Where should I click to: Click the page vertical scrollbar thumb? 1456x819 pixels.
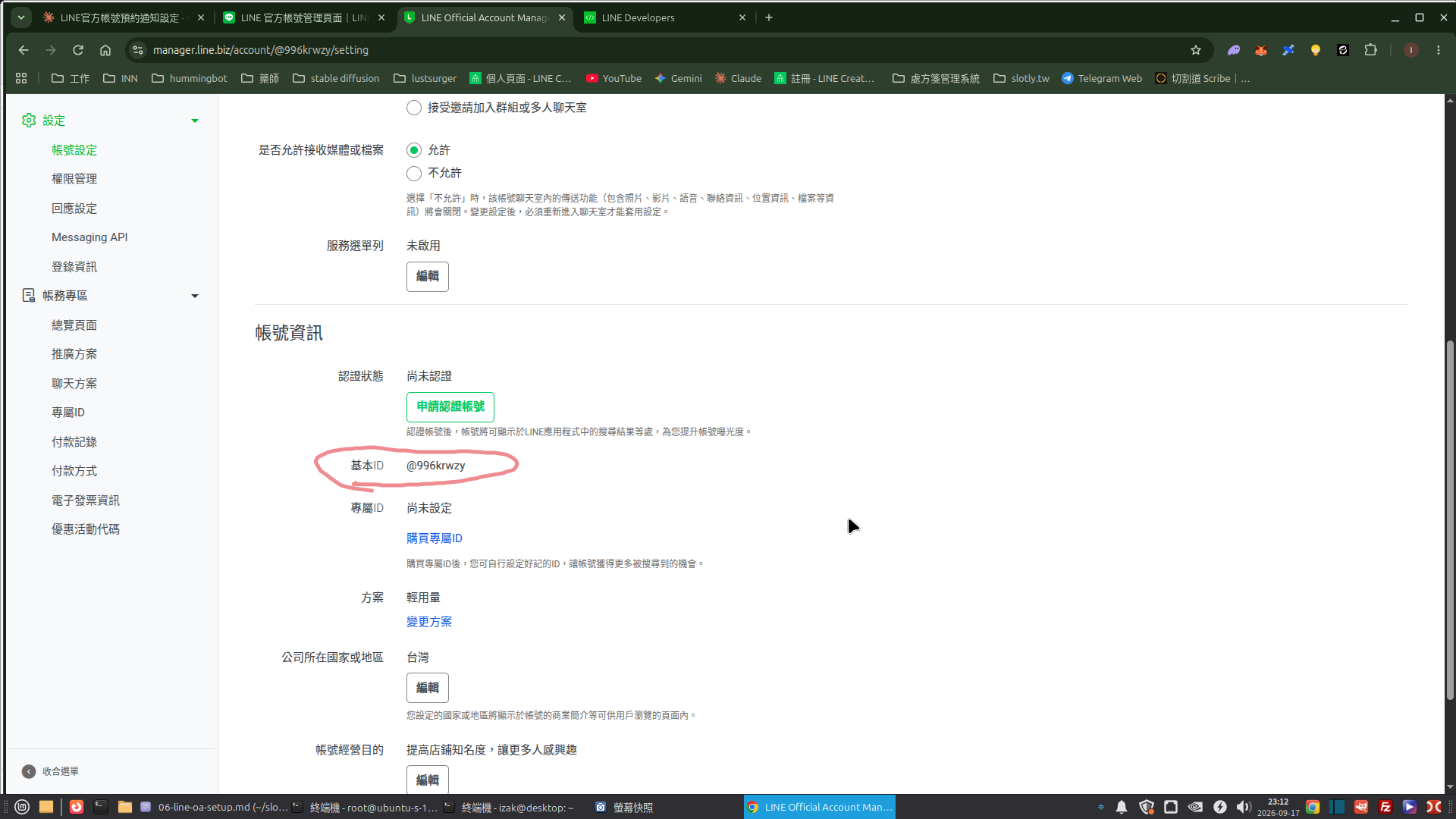[1450, 520]
